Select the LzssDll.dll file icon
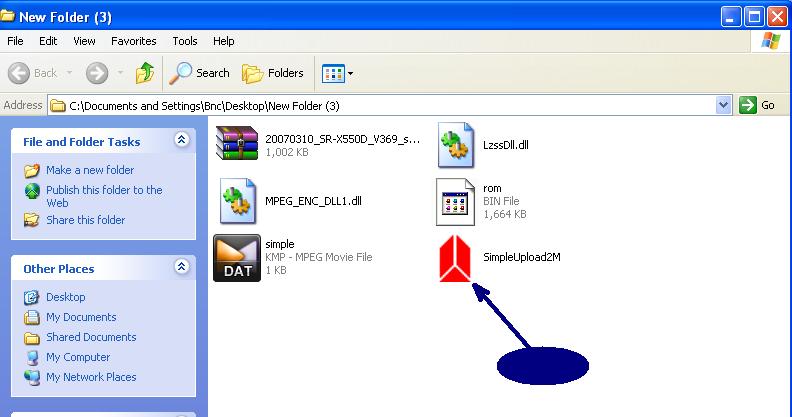 456,146
